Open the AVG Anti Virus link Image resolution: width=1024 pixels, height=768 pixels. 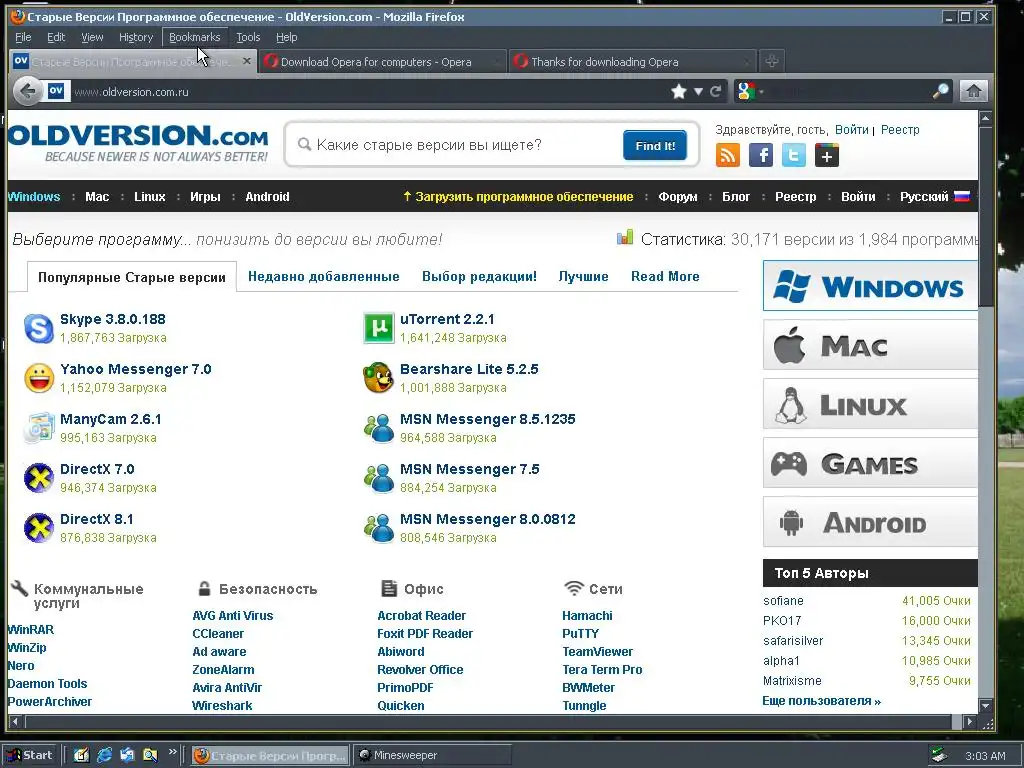(x=232, y=616)
